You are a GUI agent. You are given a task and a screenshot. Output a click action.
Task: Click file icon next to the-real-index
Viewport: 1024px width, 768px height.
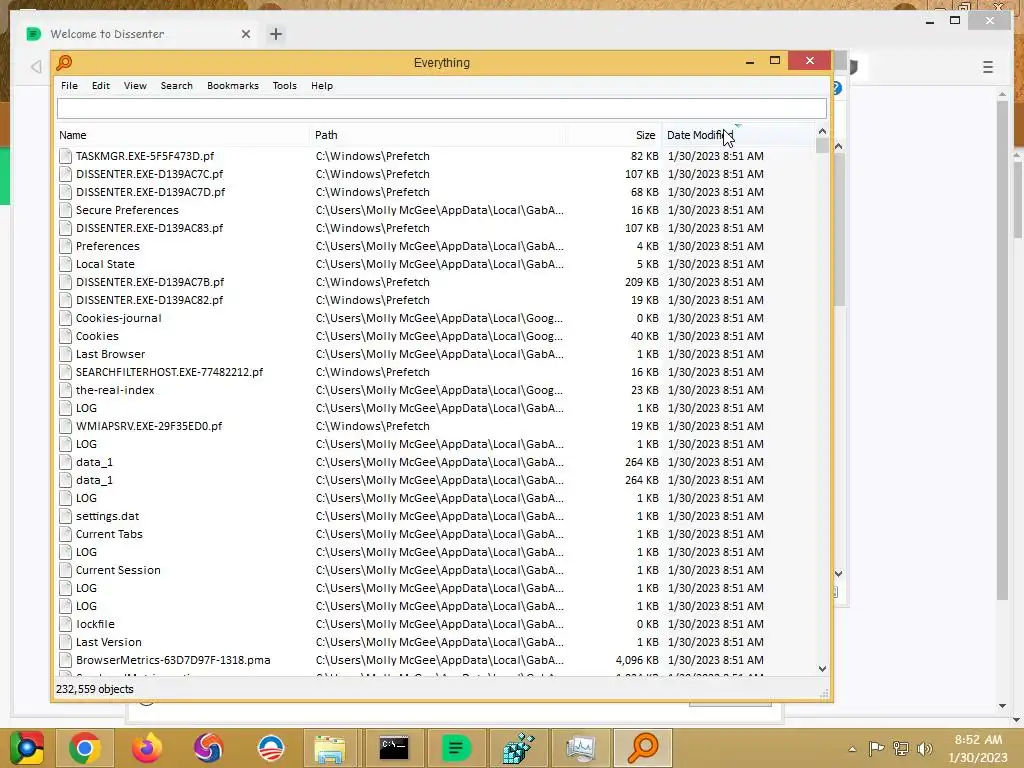pos(65,390)
